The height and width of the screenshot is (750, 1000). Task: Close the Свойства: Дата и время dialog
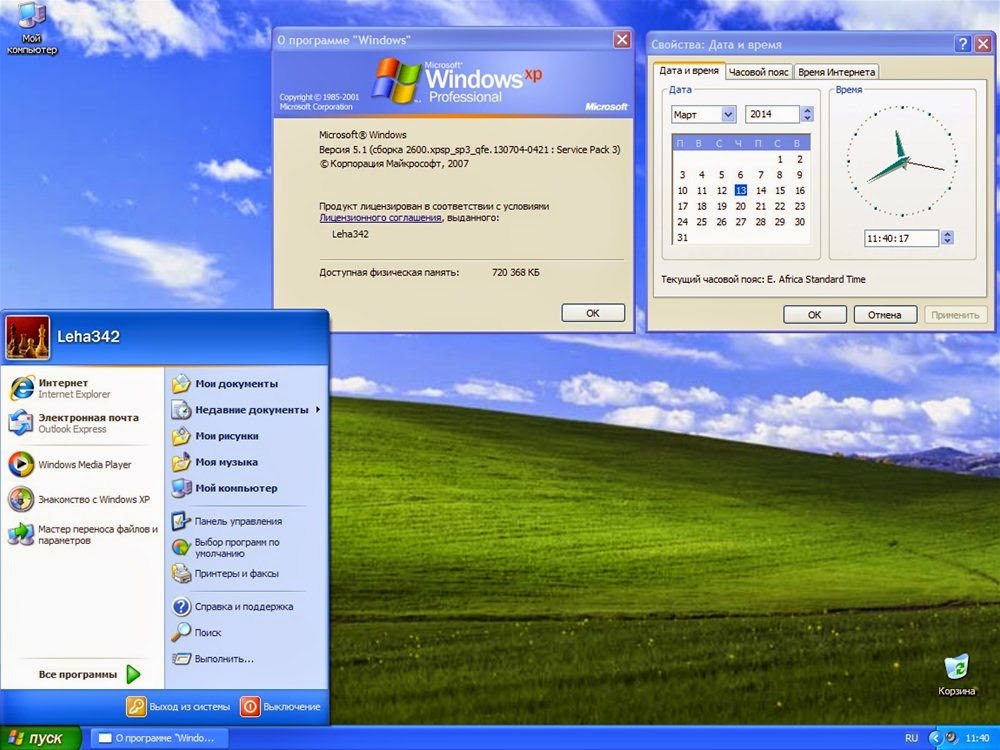983,44
